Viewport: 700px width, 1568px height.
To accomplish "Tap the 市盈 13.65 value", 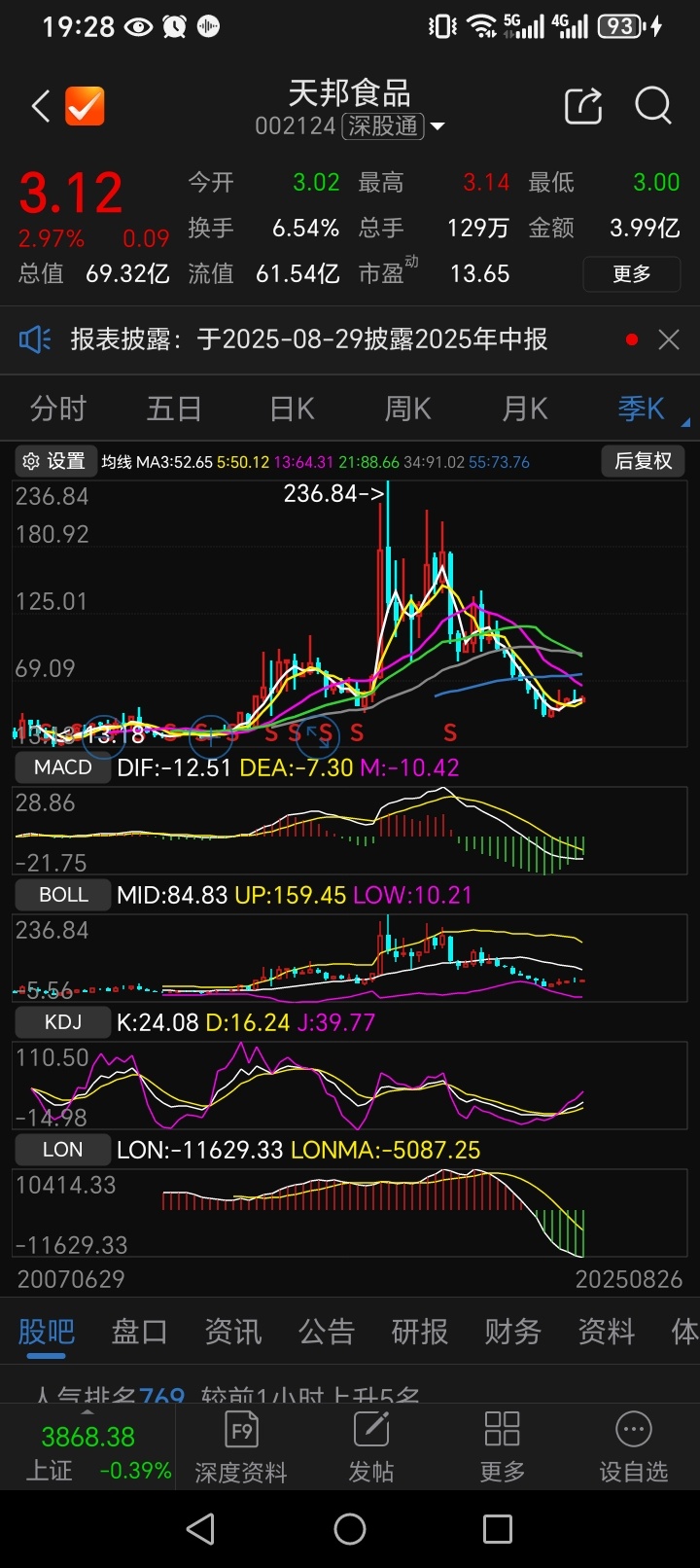I will [479, 274].
